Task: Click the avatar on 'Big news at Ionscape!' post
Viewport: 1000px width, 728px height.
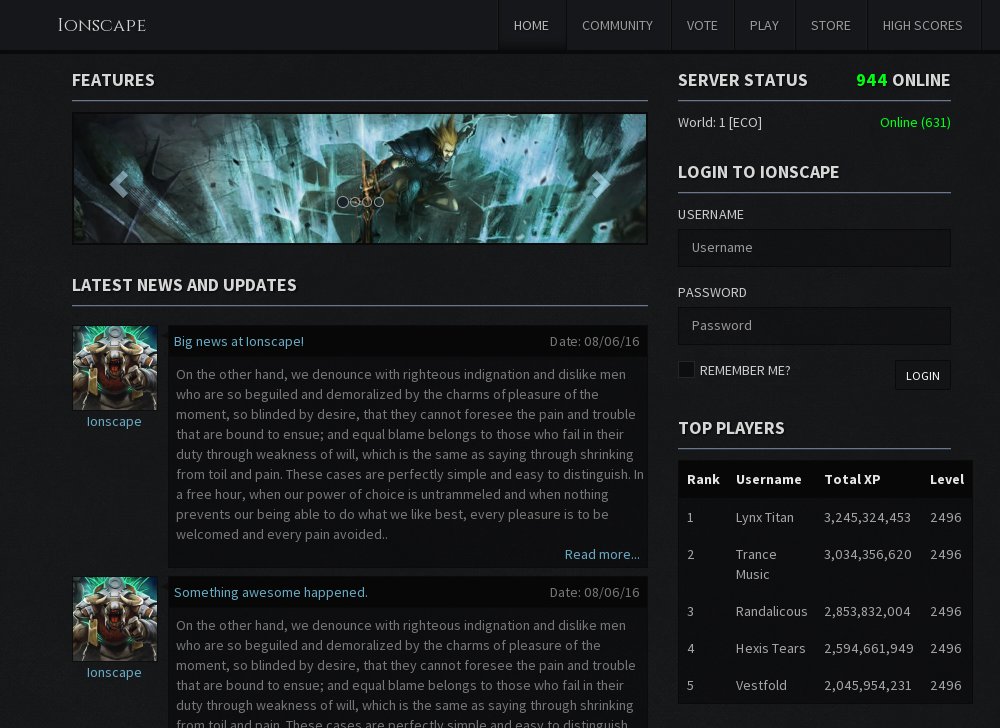Action: (114, 368)
